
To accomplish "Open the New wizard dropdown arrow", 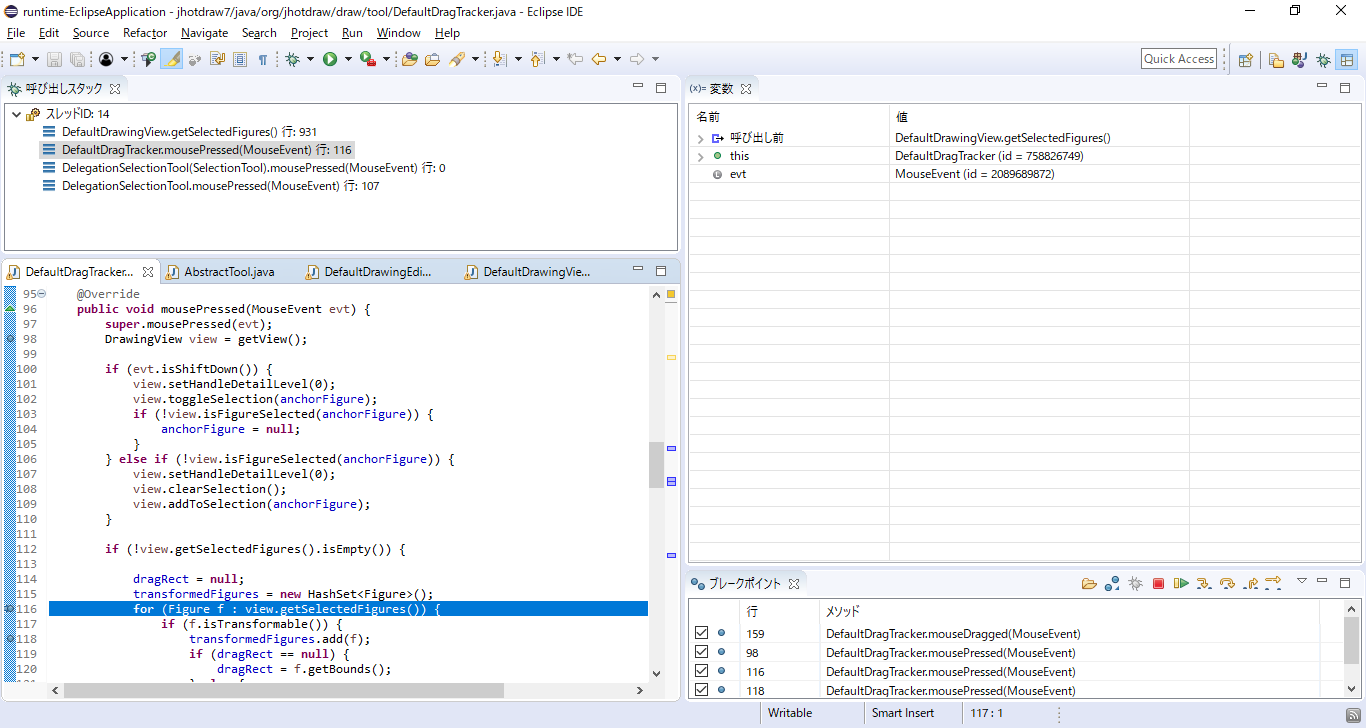I will [35, 59].
